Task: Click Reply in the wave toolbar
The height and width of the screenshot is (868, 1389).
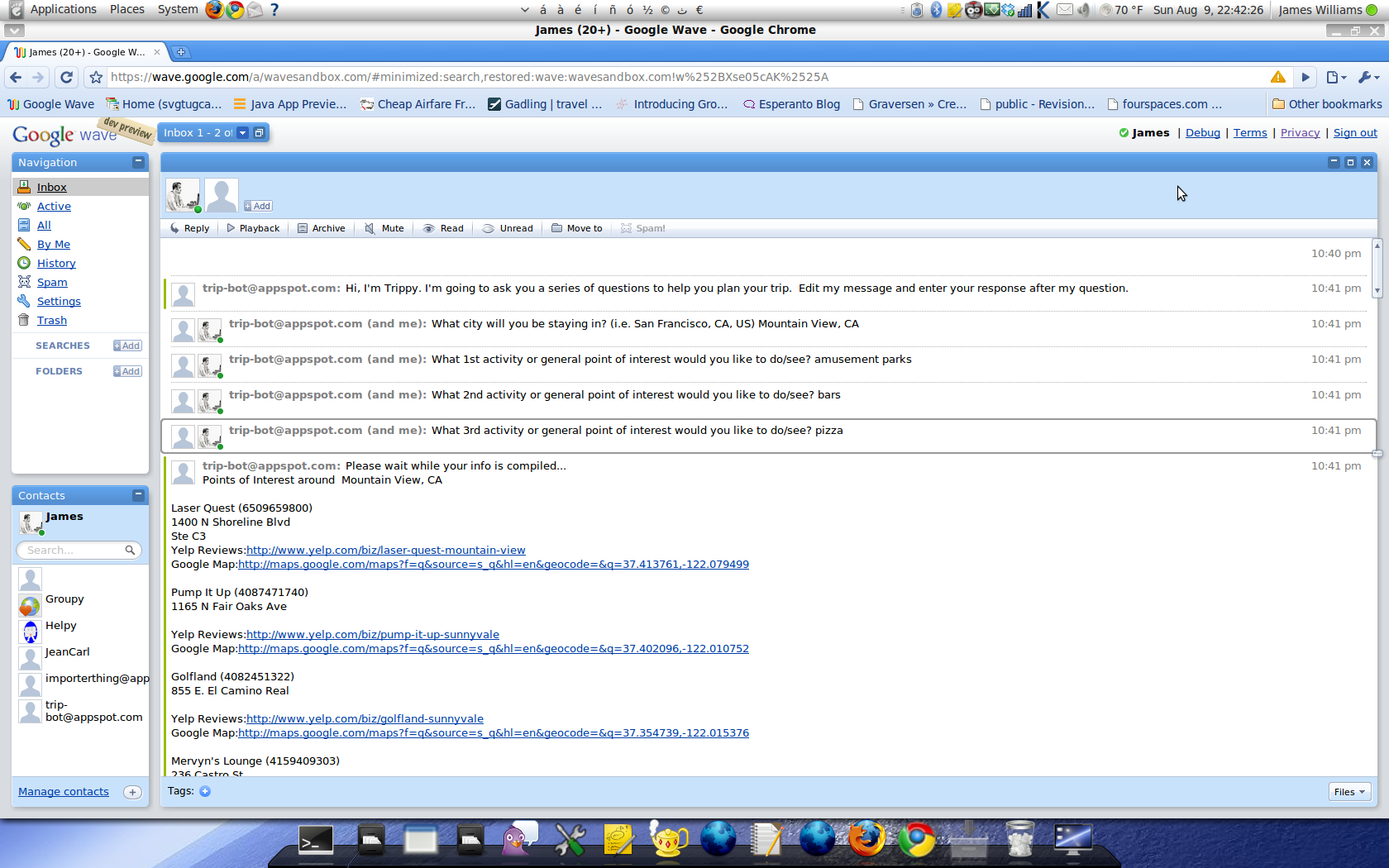Action: [189, 228]
